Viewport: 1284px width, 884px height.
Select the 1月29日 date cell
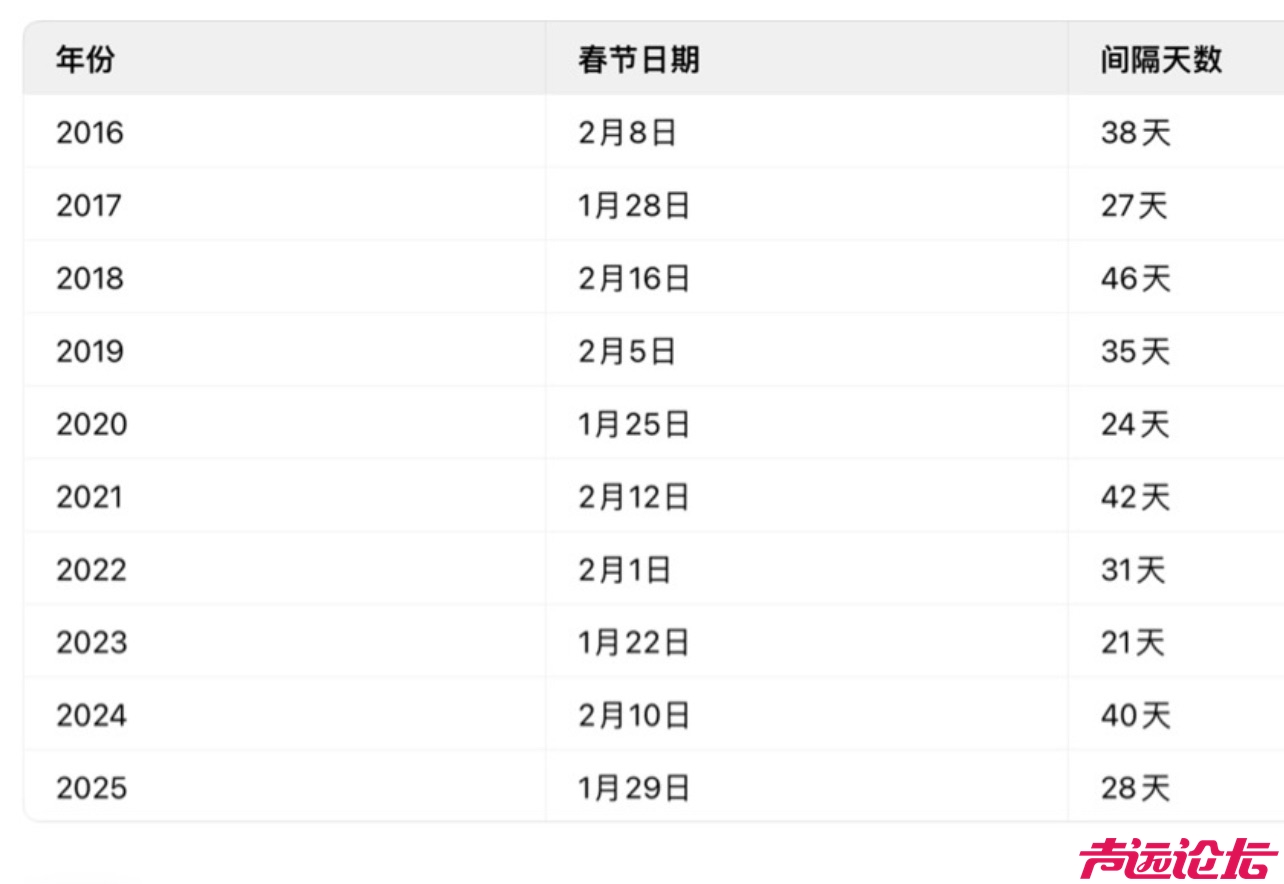(634, 789)
